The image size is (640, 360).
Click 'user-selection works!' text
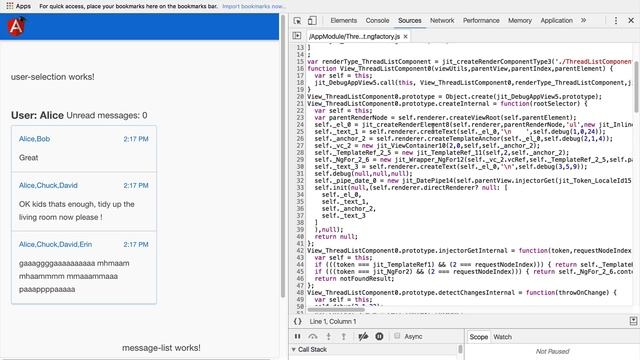53,77
